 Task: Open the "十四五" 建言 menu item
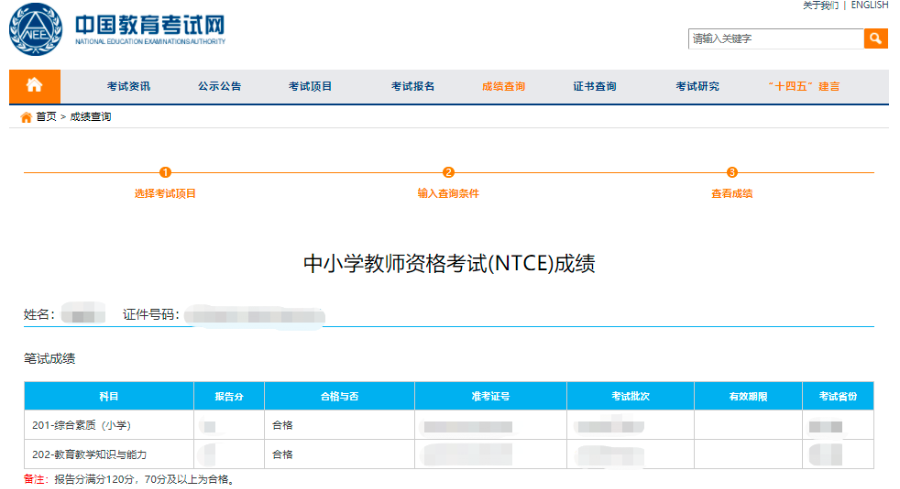pyautogui.click(x=804, y=87)
